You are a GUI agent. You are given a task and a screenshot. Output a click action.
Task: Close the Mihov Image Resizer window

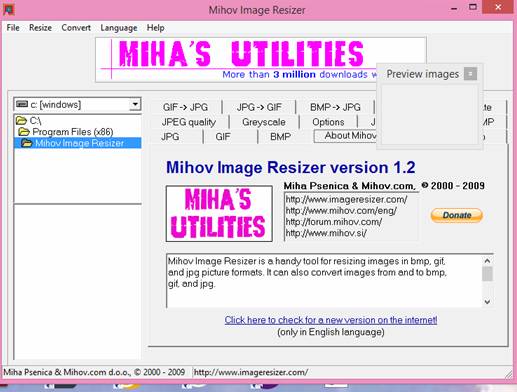(498, 7)
